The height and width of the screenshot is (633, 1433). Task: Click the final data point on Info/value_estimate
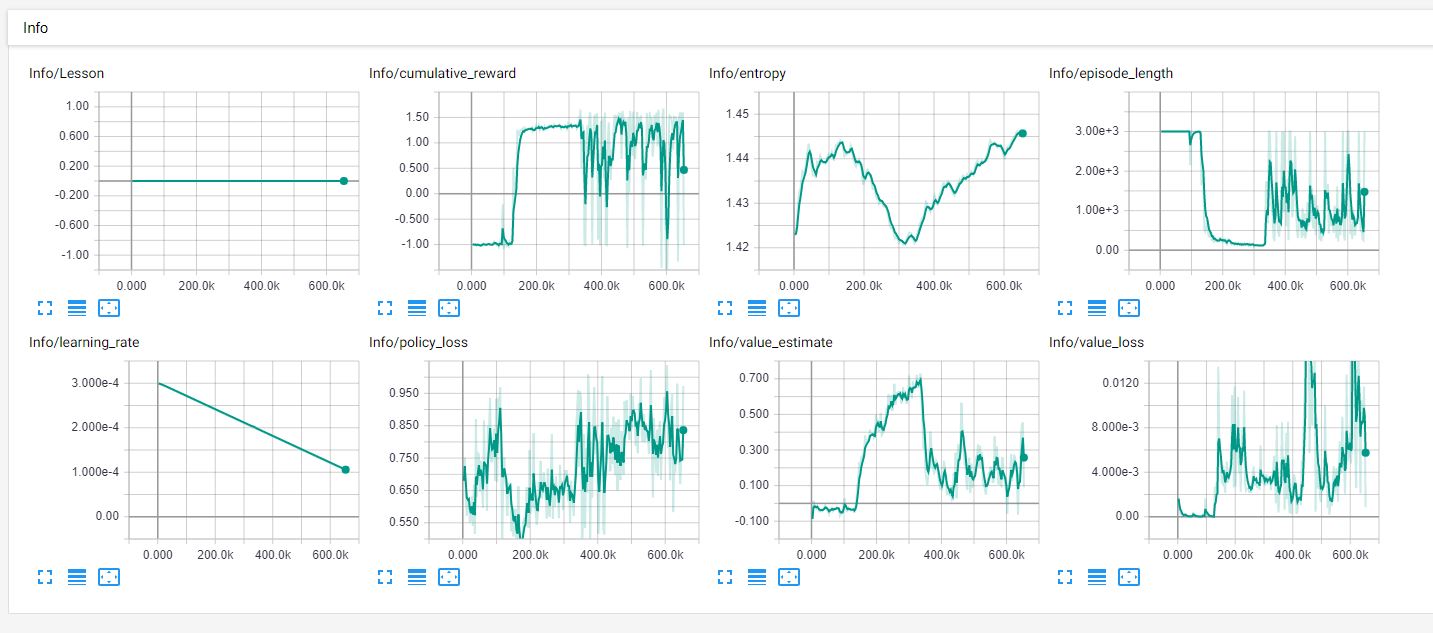point(1023,457)
